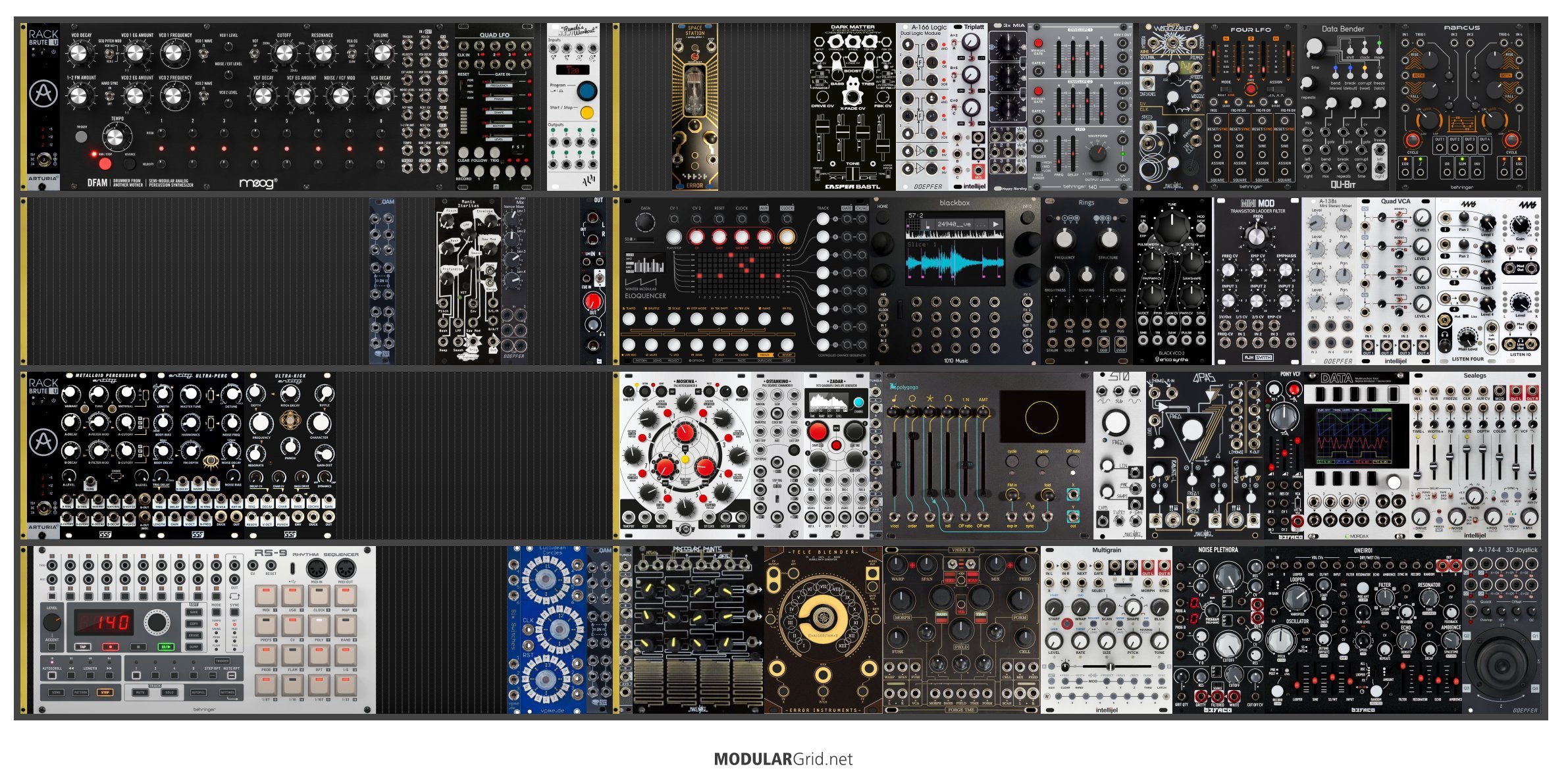This screenshot has width=1568, height=773.
Task: Flip the Hard Sync switch on the DFAM
Action: click(110, 95)
